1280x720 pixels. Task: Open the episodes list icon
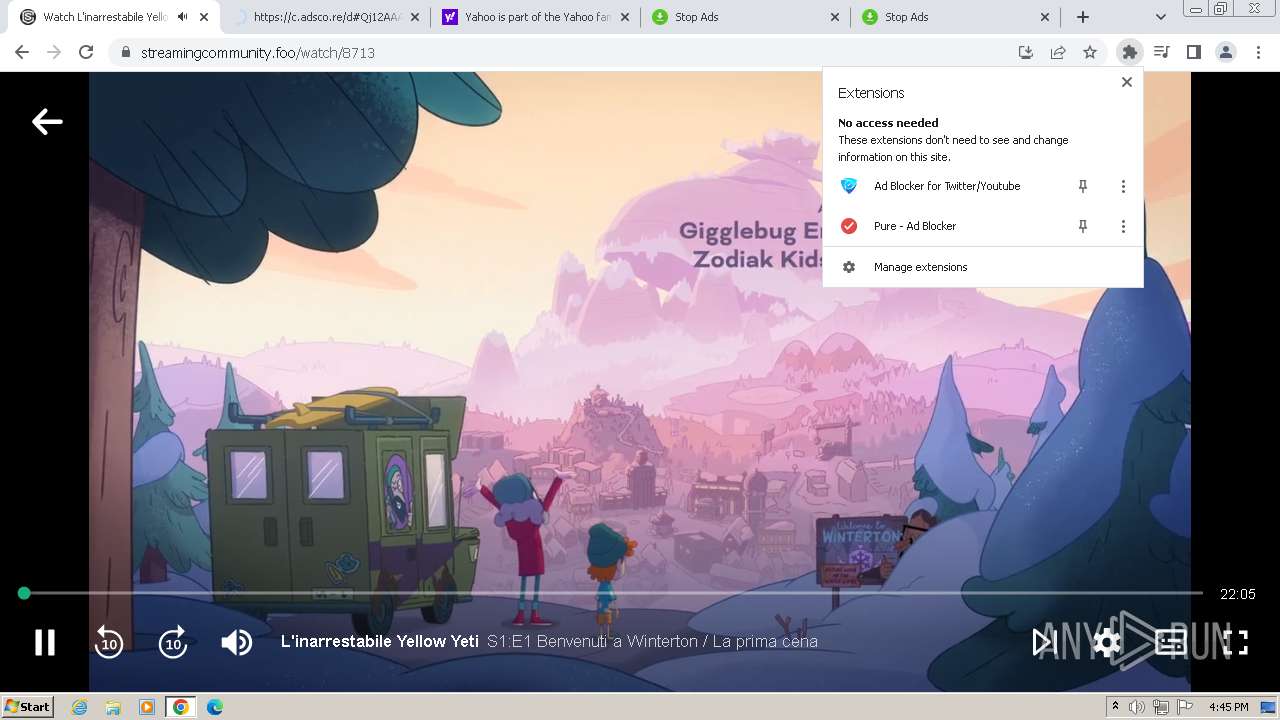point(1171,642)
